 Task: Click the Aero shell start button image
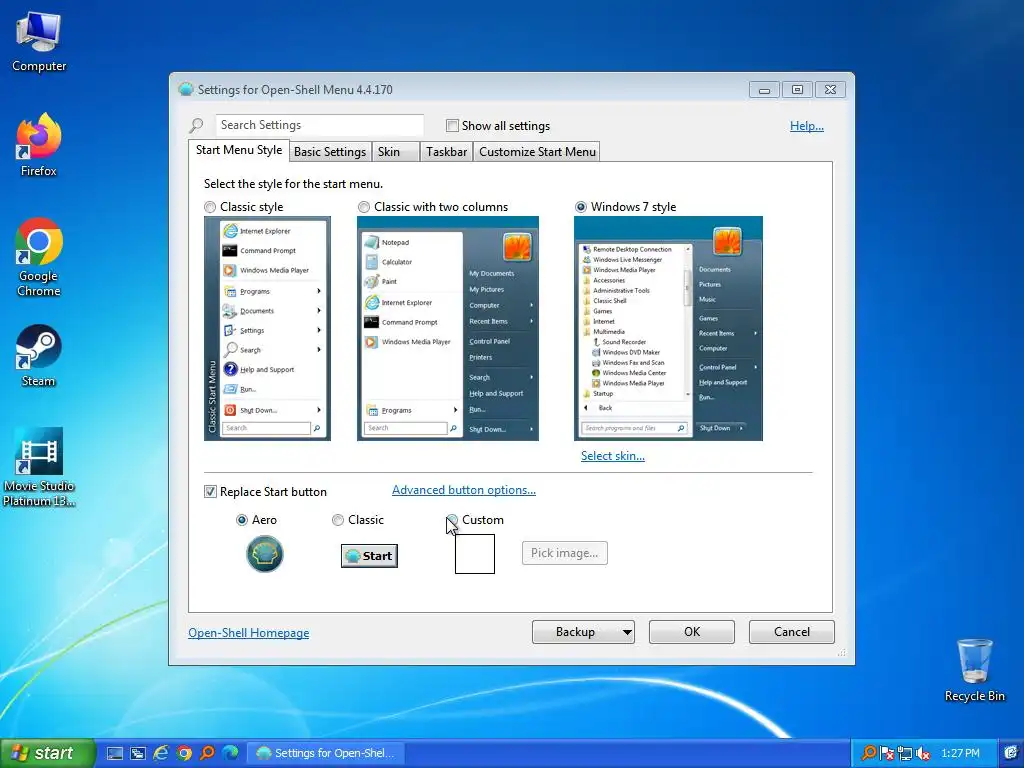tap(264, 554)
